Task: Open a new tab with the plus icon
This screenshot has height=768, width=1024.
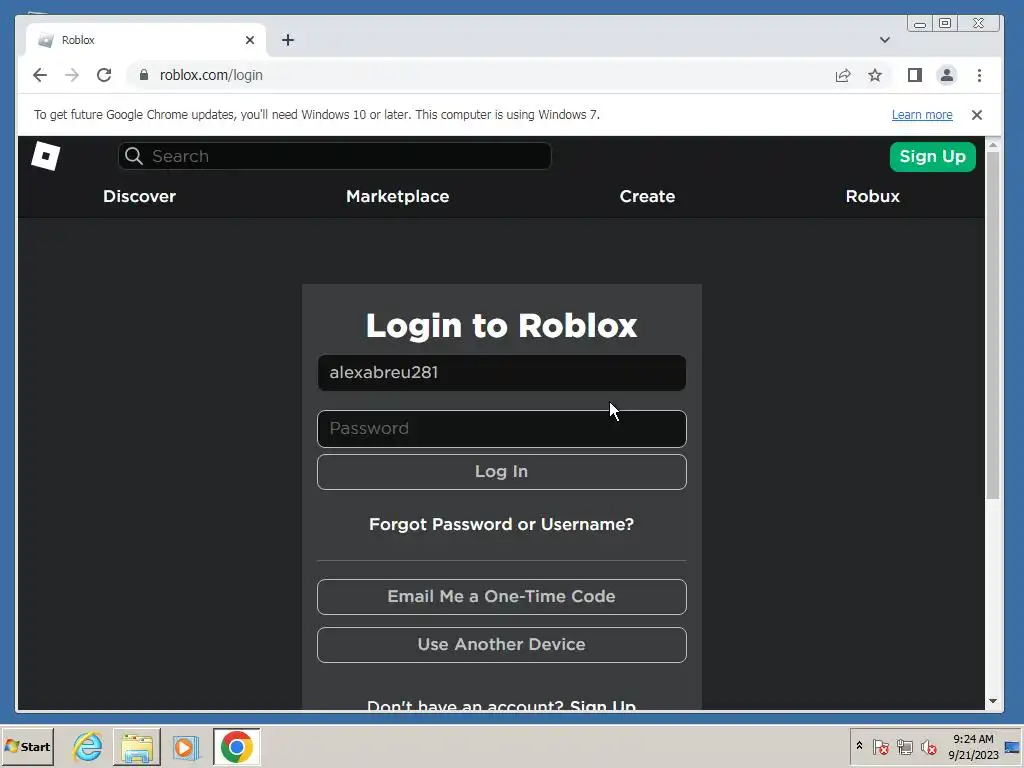Action: coord(288,40)
